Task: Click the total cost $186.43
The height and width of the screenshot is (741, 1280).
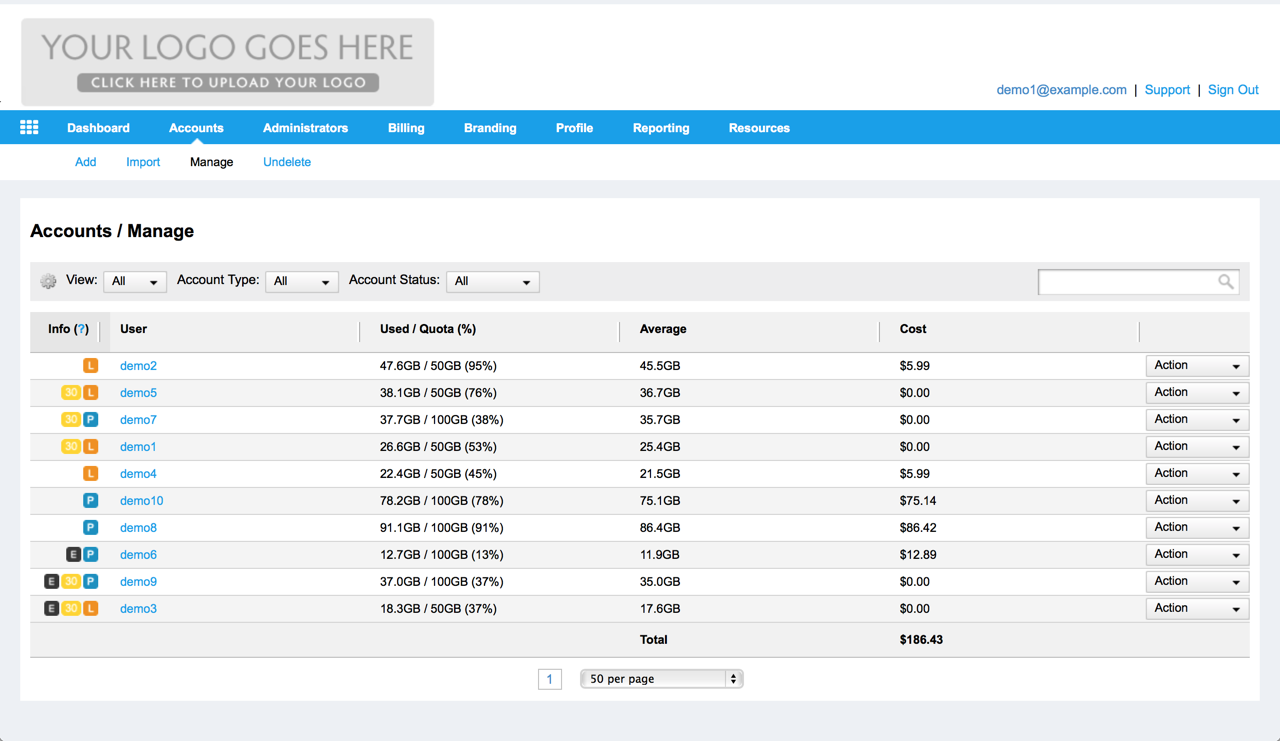Action: click(x=921, y=640)
